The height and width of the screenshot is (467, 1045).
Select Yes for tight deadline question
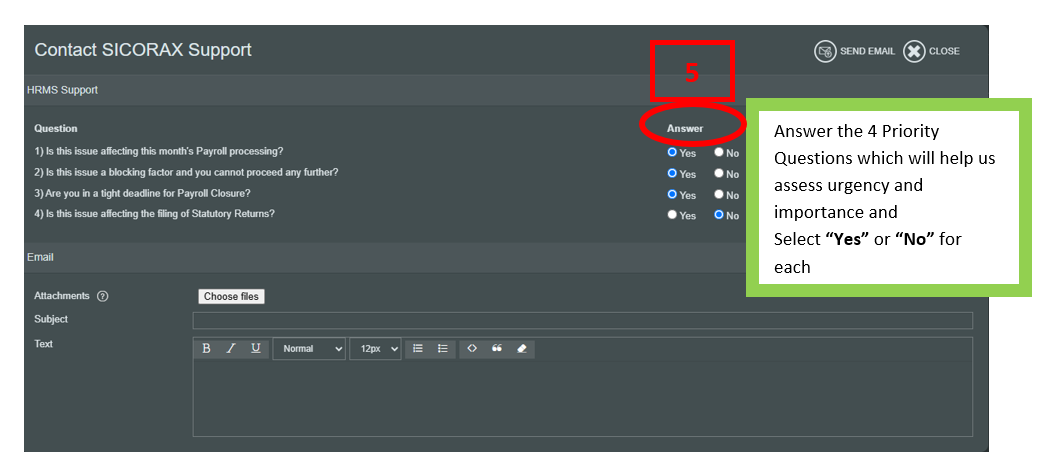coord(672,195)
